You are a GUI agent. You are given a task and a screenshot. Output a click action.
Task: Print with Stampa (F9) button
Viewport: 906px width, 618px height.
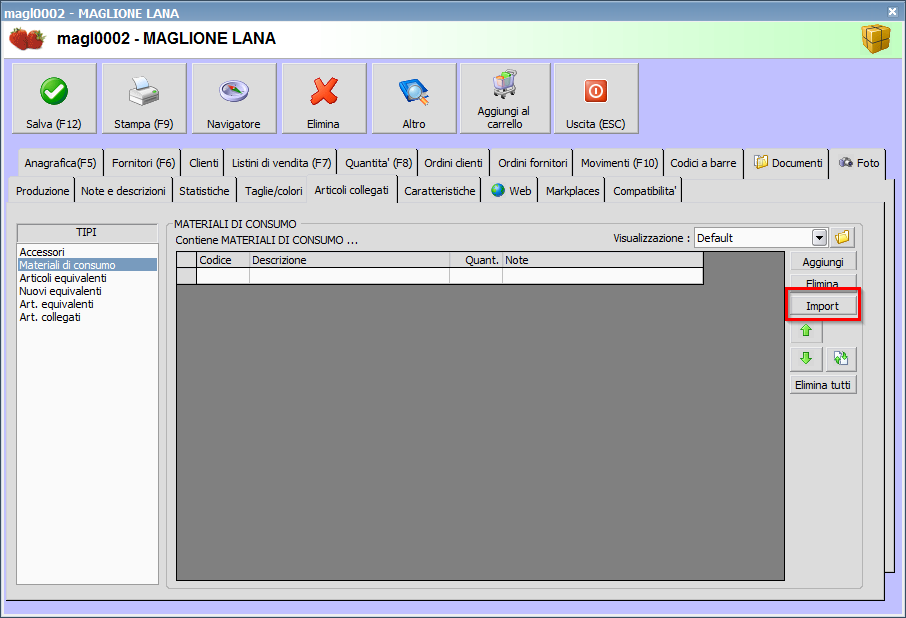144,98
